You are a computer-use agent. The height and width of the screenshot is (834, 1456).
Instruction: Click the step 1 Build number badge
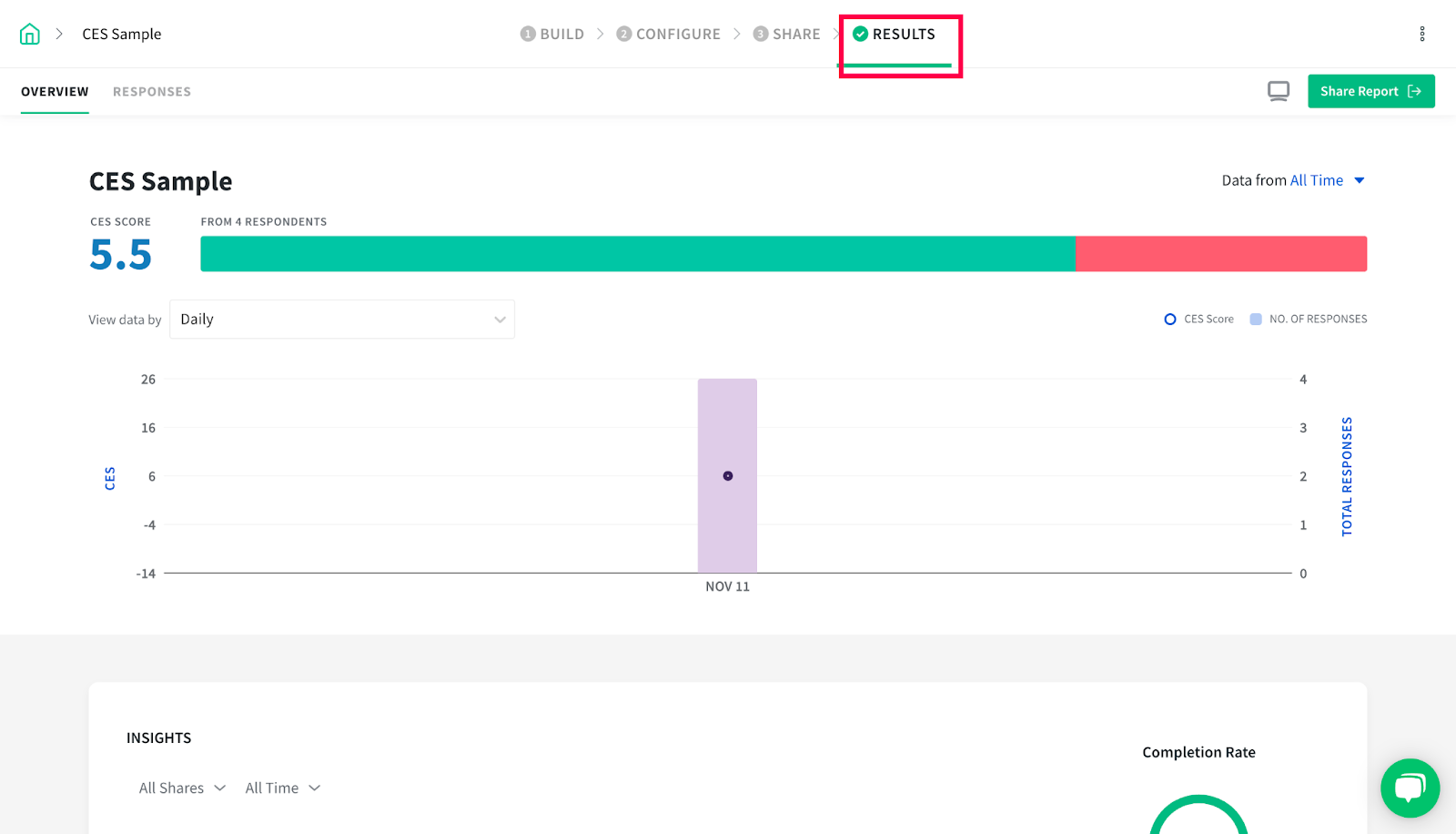(x=528, y=34)
